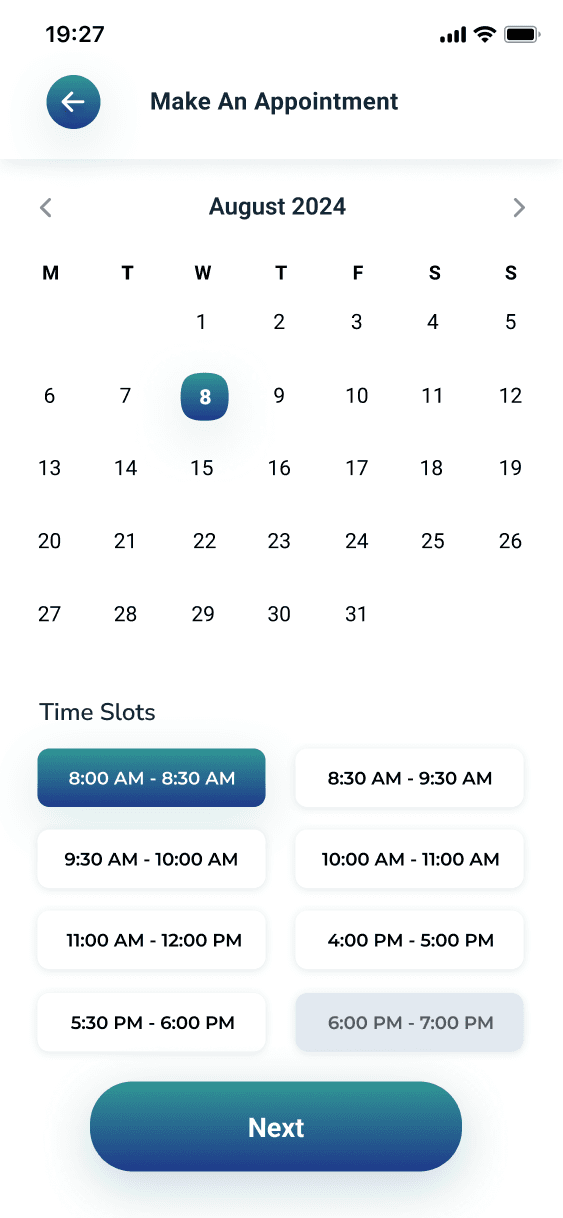Pick August 15 on the calendar
Screen dimensions: 563x1218
203,468
